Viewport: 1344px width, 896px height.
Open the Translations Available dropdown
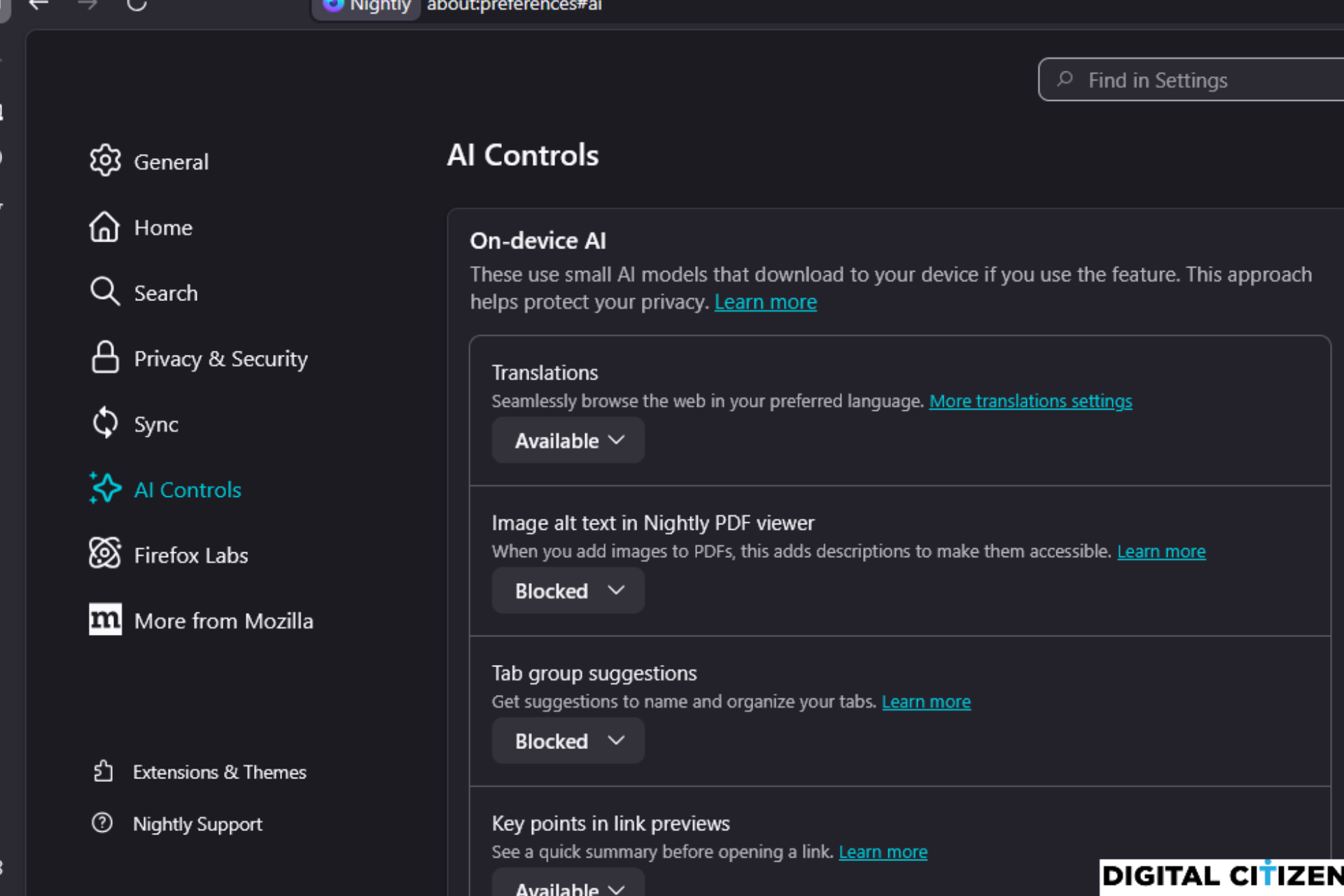[x=568, y=440]
